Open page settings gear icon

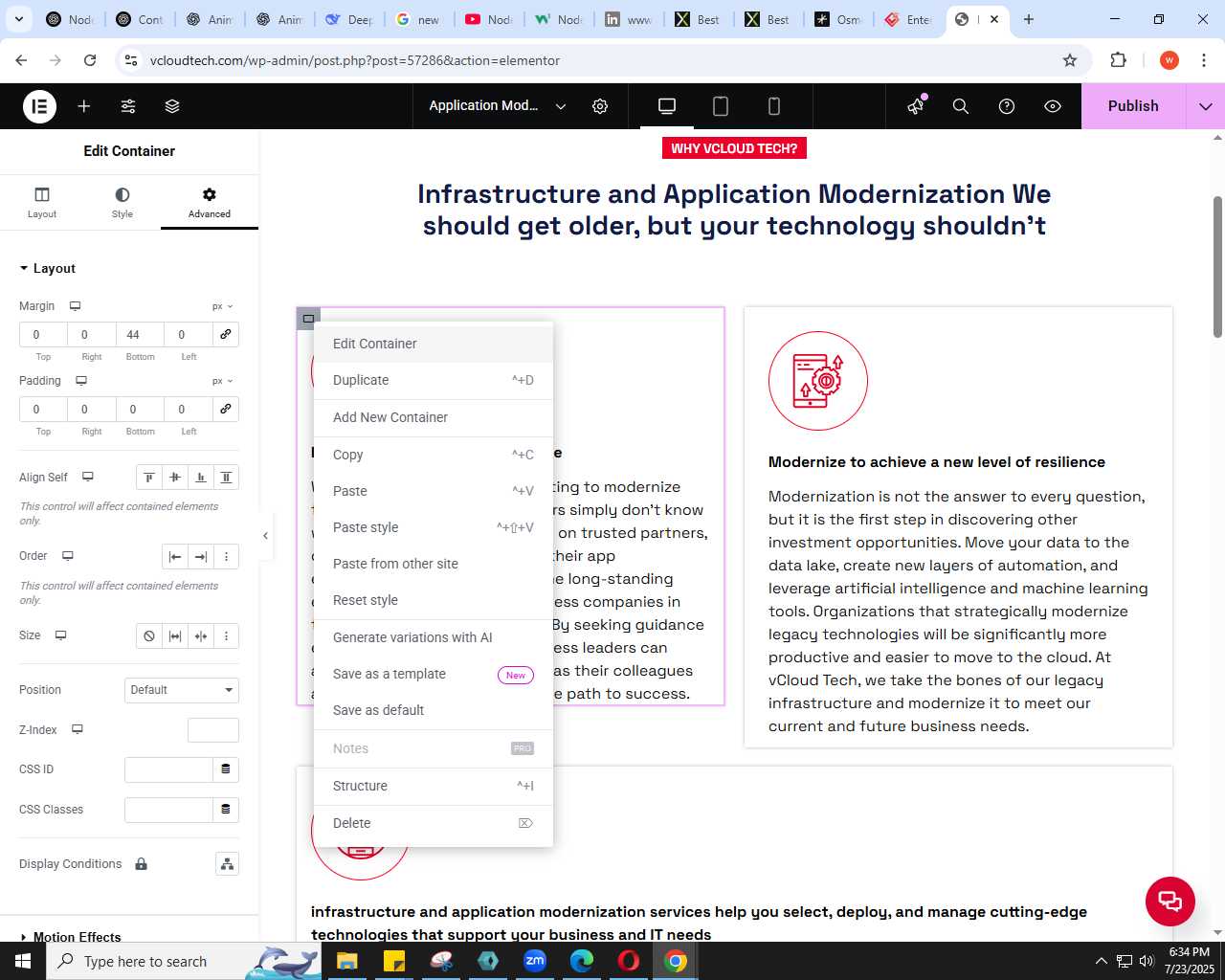tap(600, 106)
